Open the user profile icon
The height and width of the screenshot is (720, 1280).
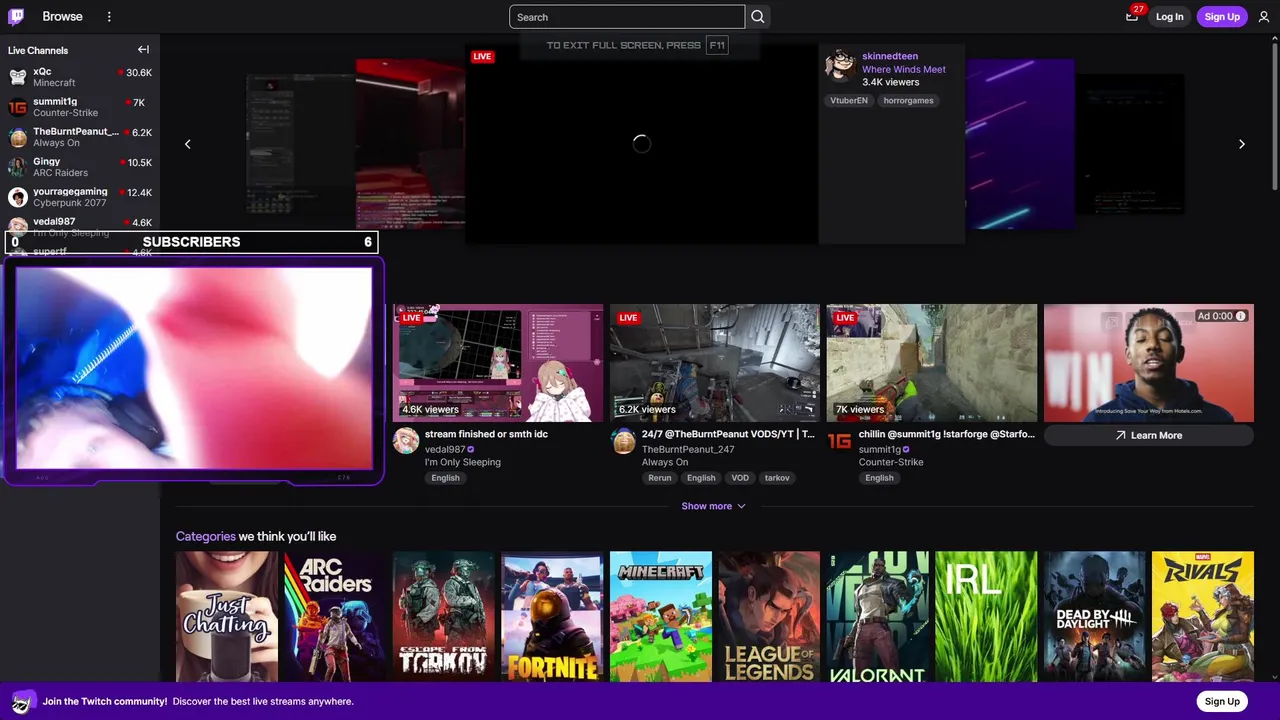tap(1264, 17)
